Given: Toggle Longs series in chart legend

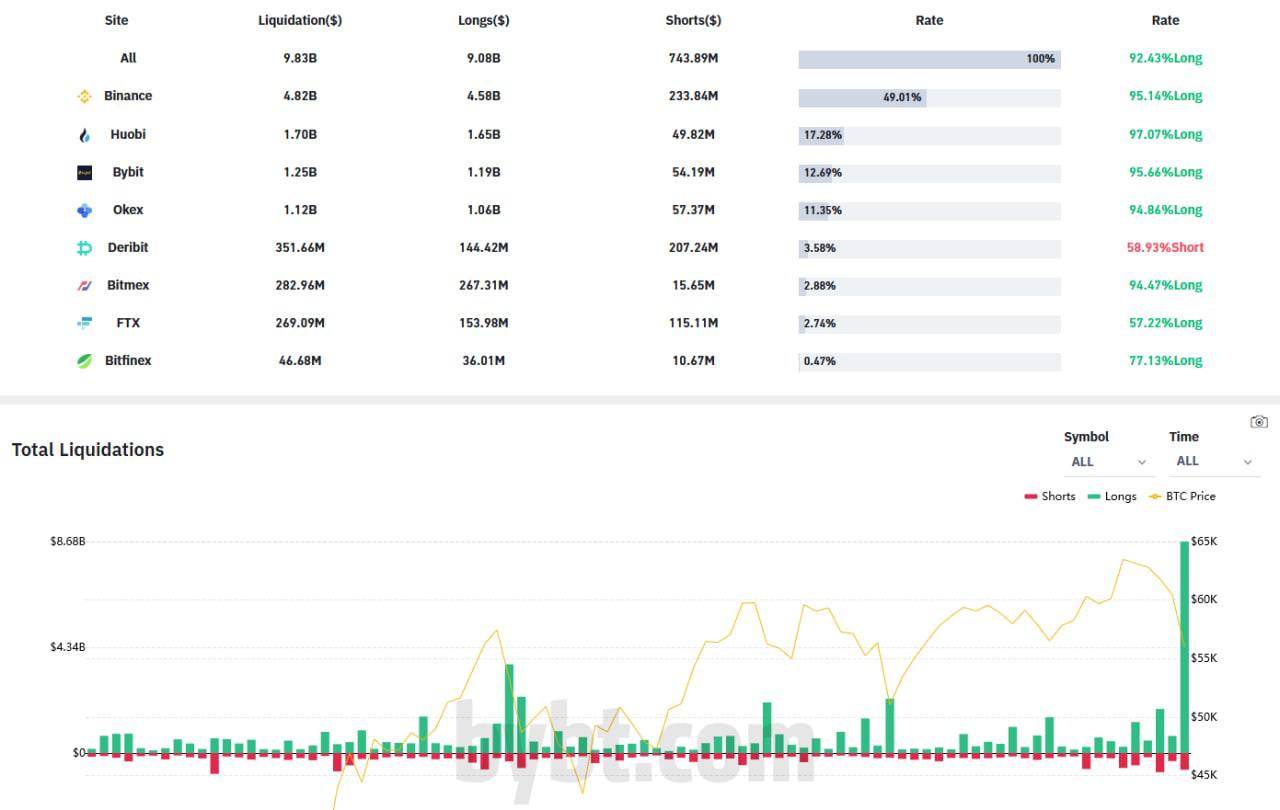Looking at the screenshot, I should click(1112, 496).
